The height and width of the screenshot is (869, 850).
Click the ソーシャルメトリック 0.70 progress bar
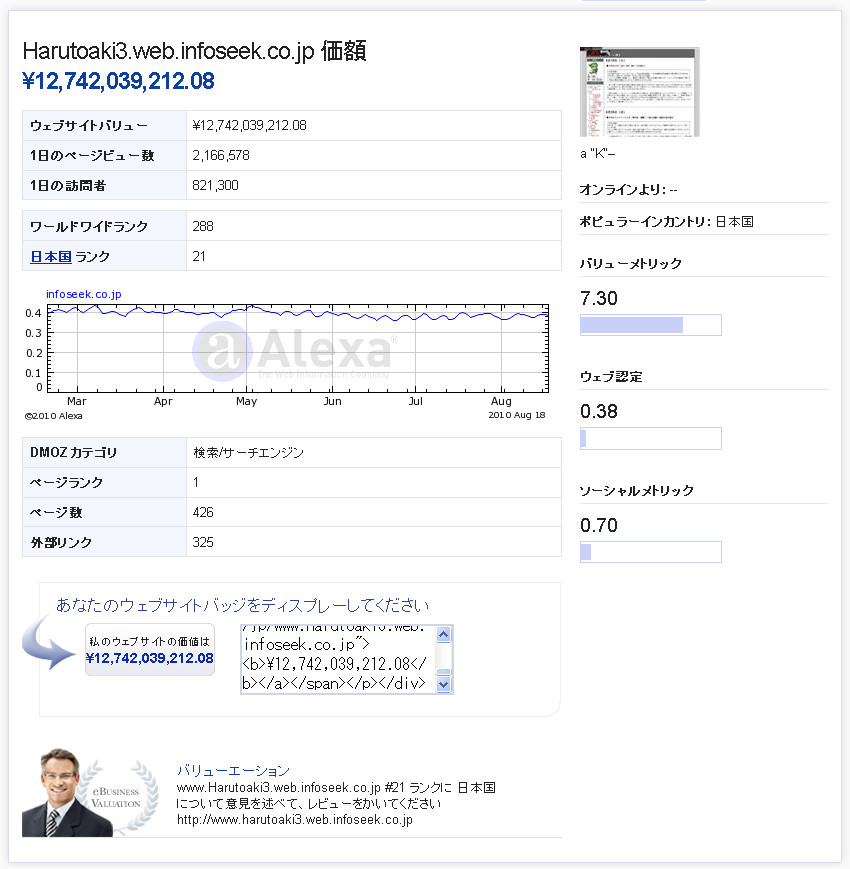click(651, 552)
